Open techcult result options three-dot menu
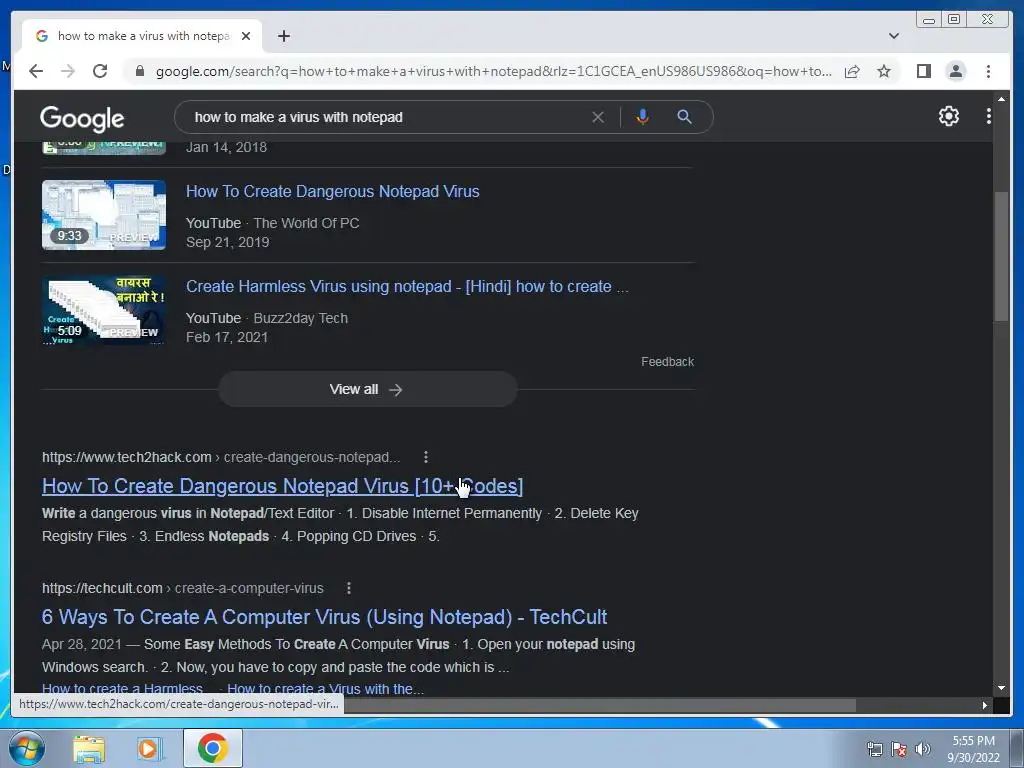 (349, 588)
